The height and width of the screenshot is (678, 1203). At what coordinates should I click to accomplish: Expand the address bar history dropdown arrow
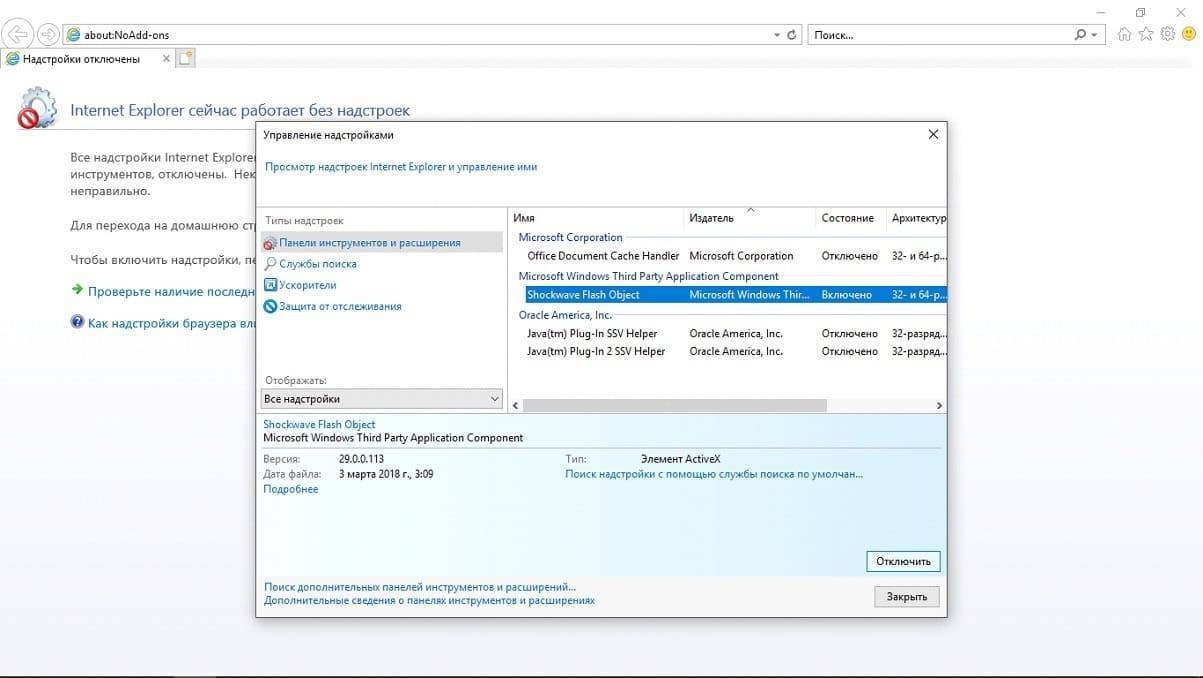click(777, 35)
